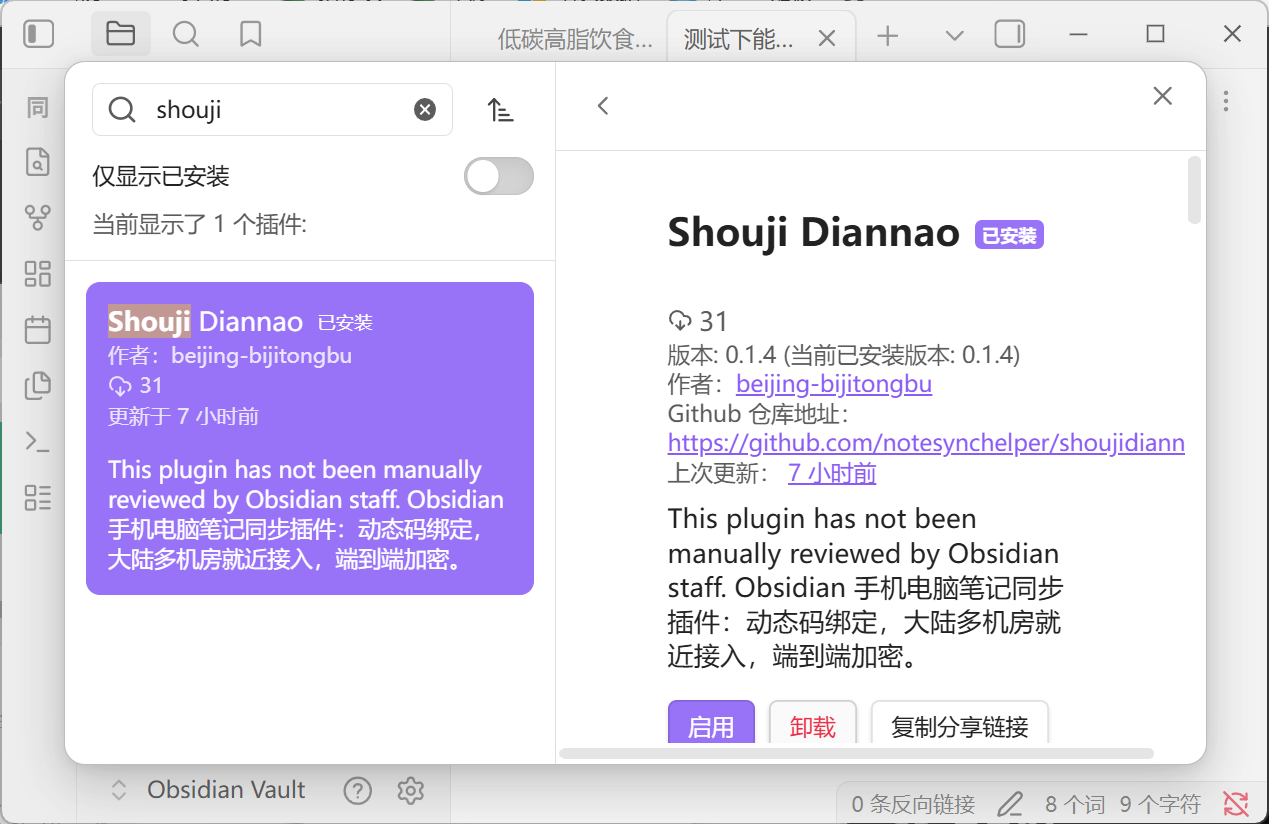Click the horizontal scrollbar in plugin details
The height and width of the screenshot is (824, 1269).
pyautogui.click(x=856, y=753)
